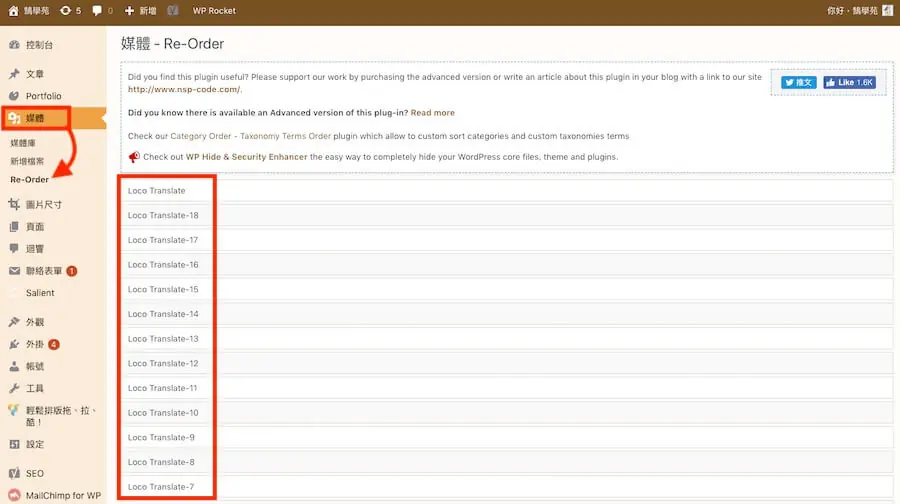
Task: Select the Loco Translate-9 row
Action: point(506,437)
